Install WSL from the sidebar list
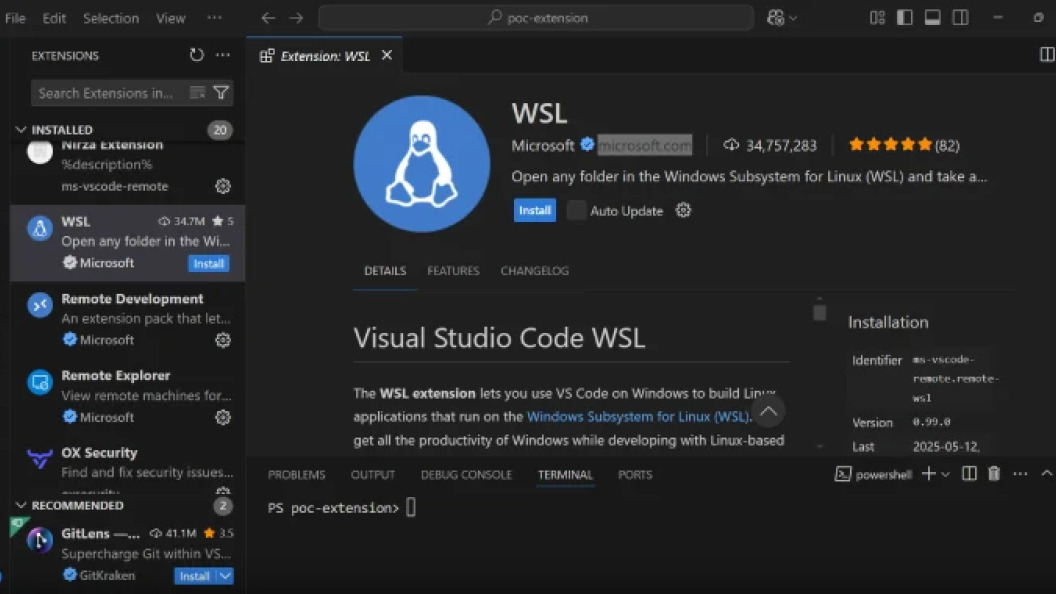This screenshot has height=594, width=1056. click(209, 263)
